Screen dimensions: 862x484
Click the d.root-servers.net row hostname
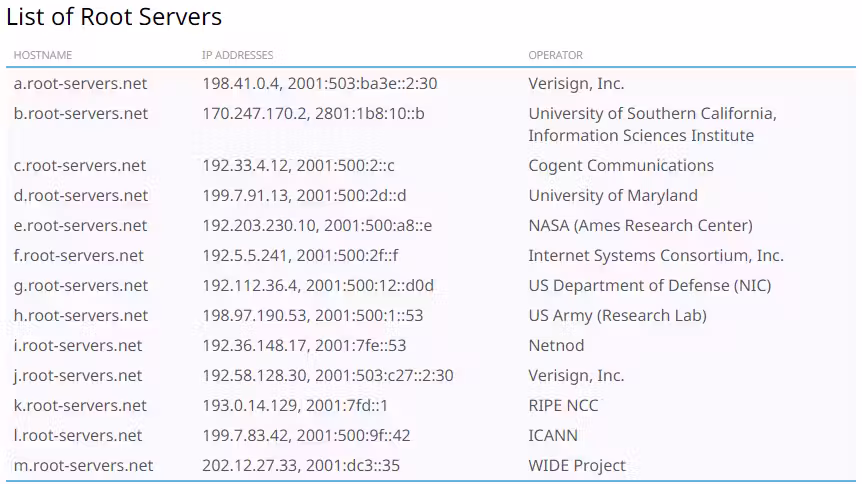coord(81,195)
